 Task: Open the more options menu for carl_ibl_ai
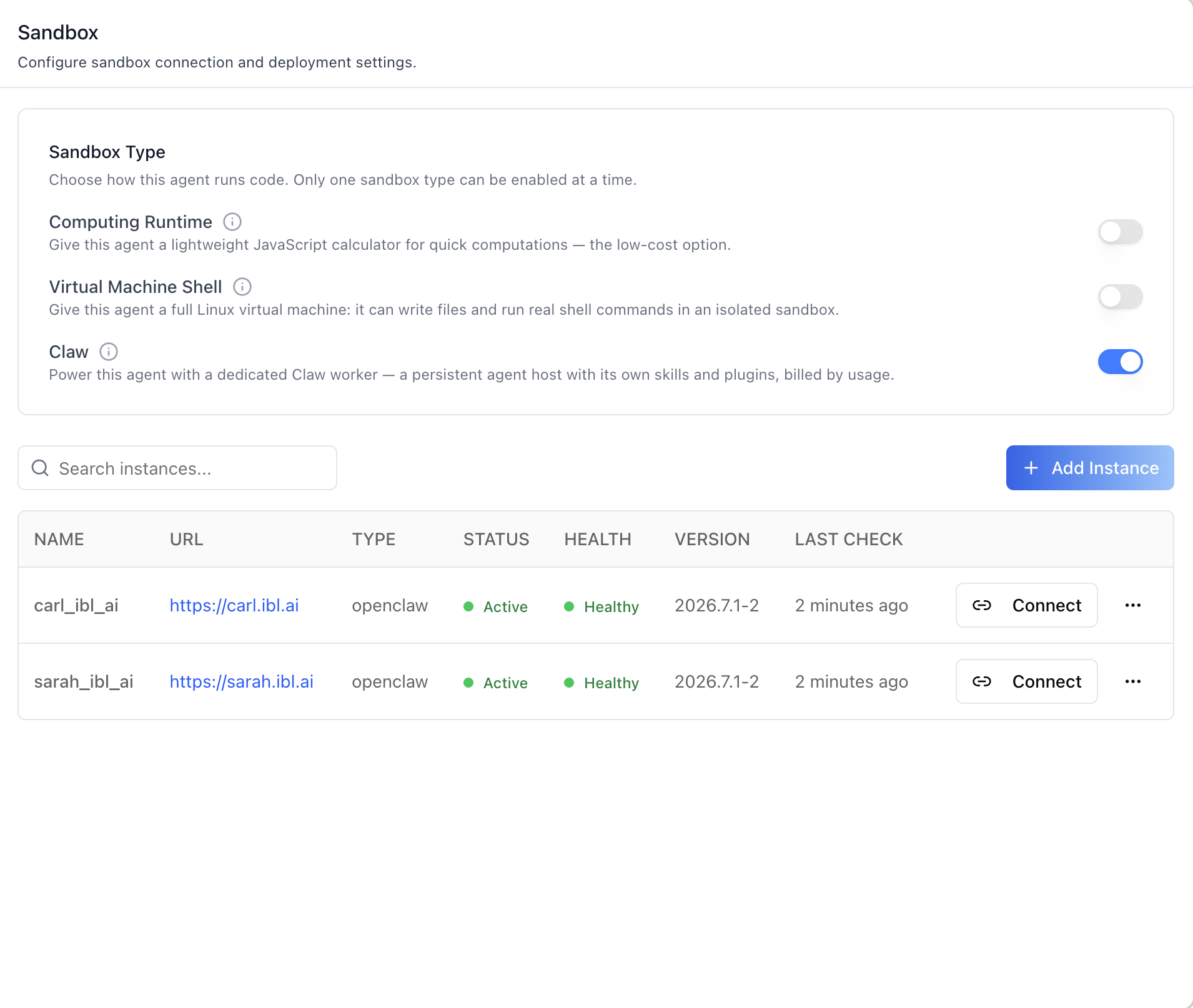pyautogui.click(x=1133, y=605)
